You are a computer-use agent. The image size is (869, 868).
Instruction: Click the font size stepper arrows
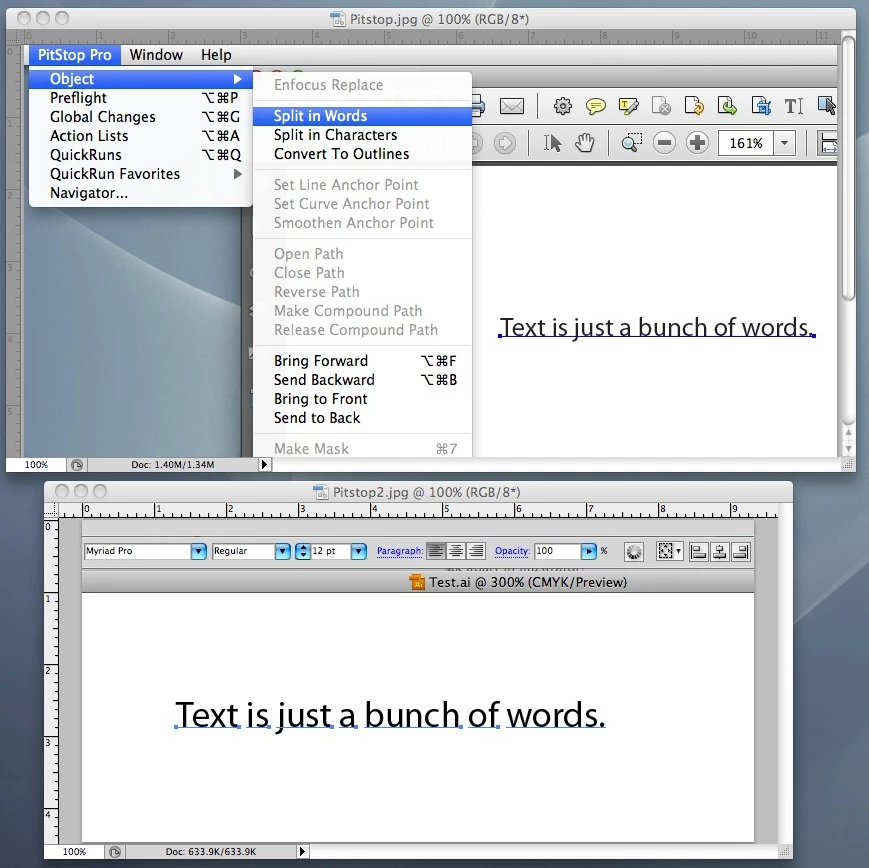303,552
